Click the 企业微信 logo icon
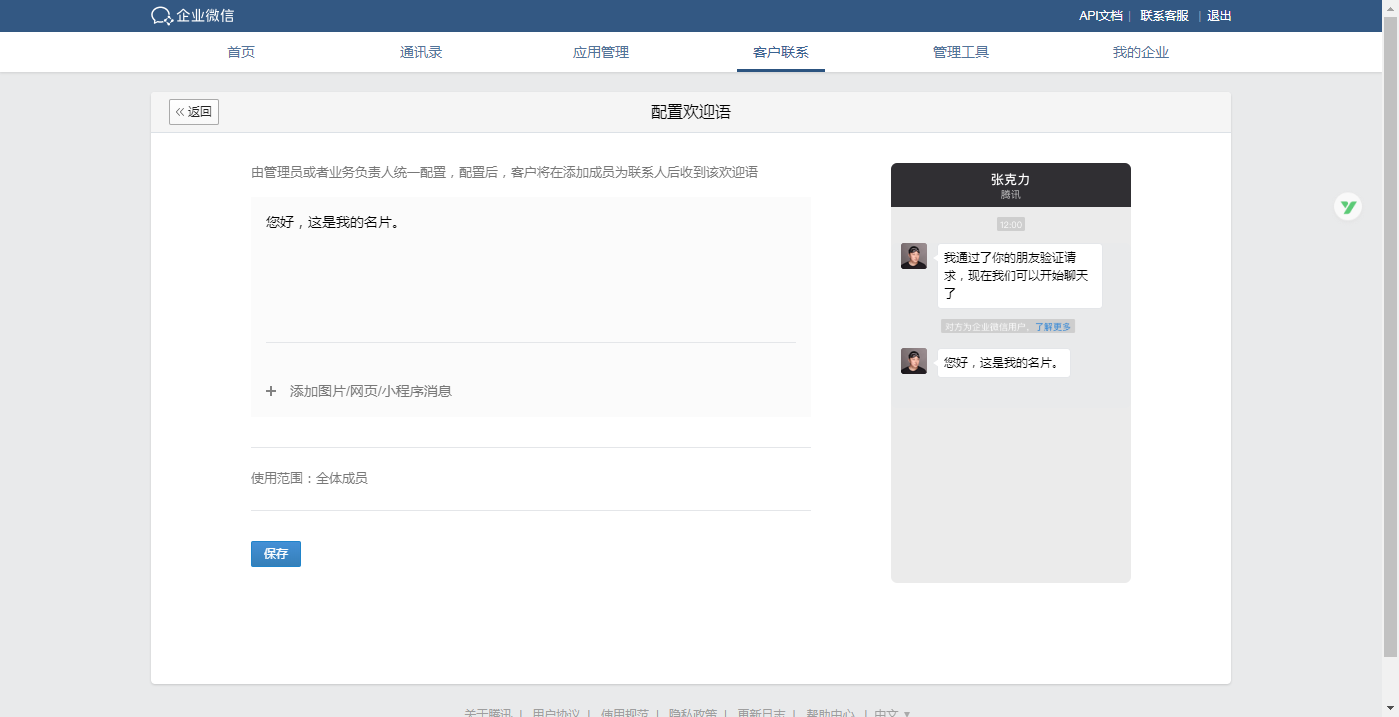1399x717 pixels. tap(162, 16)
